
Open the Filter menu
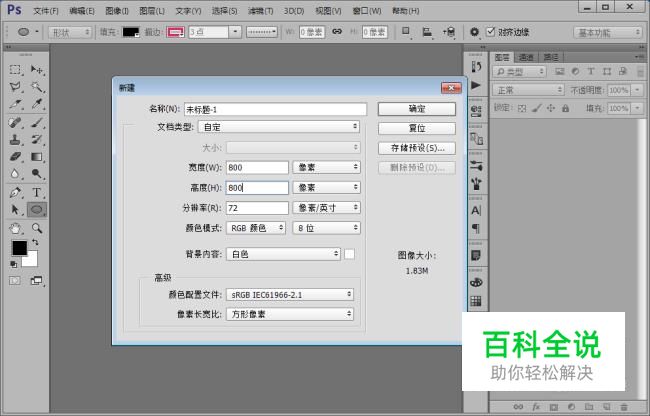coord(260,11)
